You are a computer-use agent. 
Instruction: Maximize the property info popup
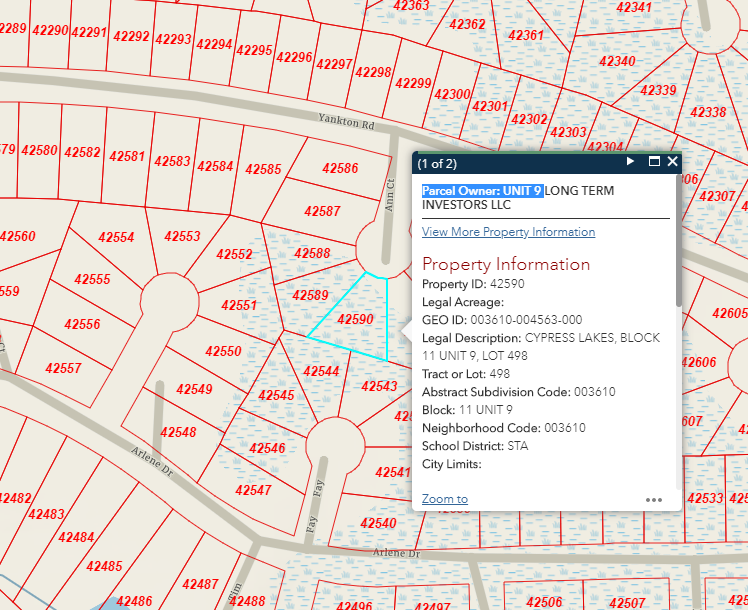pyautogui.click(x=654, y=162)
